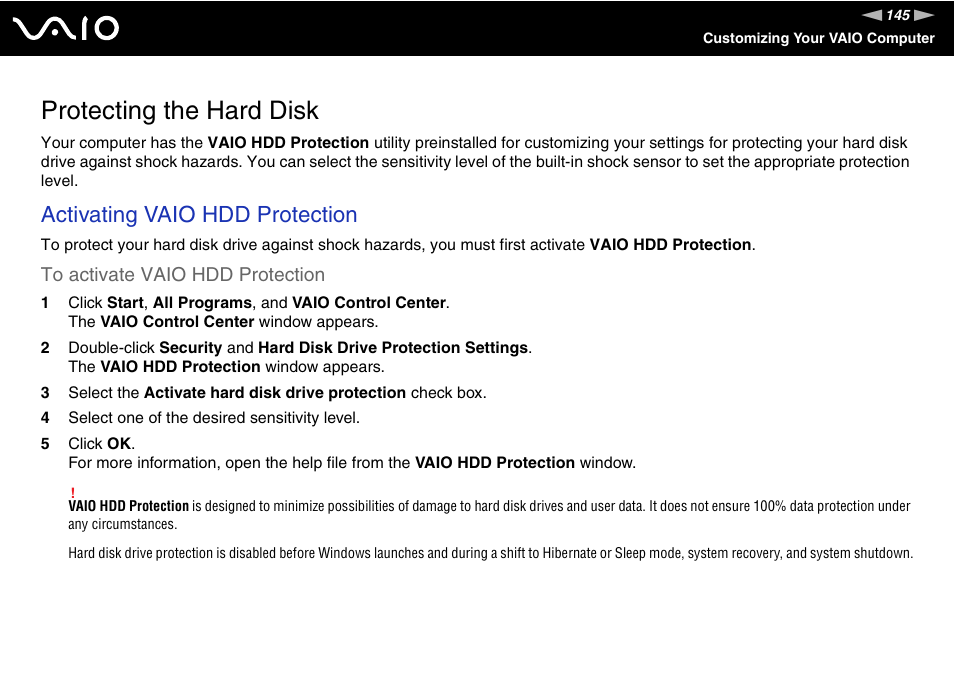The width and height of the screenshot is (954, 674).
Task: Open the Customizing Your VAIO Computer header link
Action: pyautogui.click(x=818, y=38)
